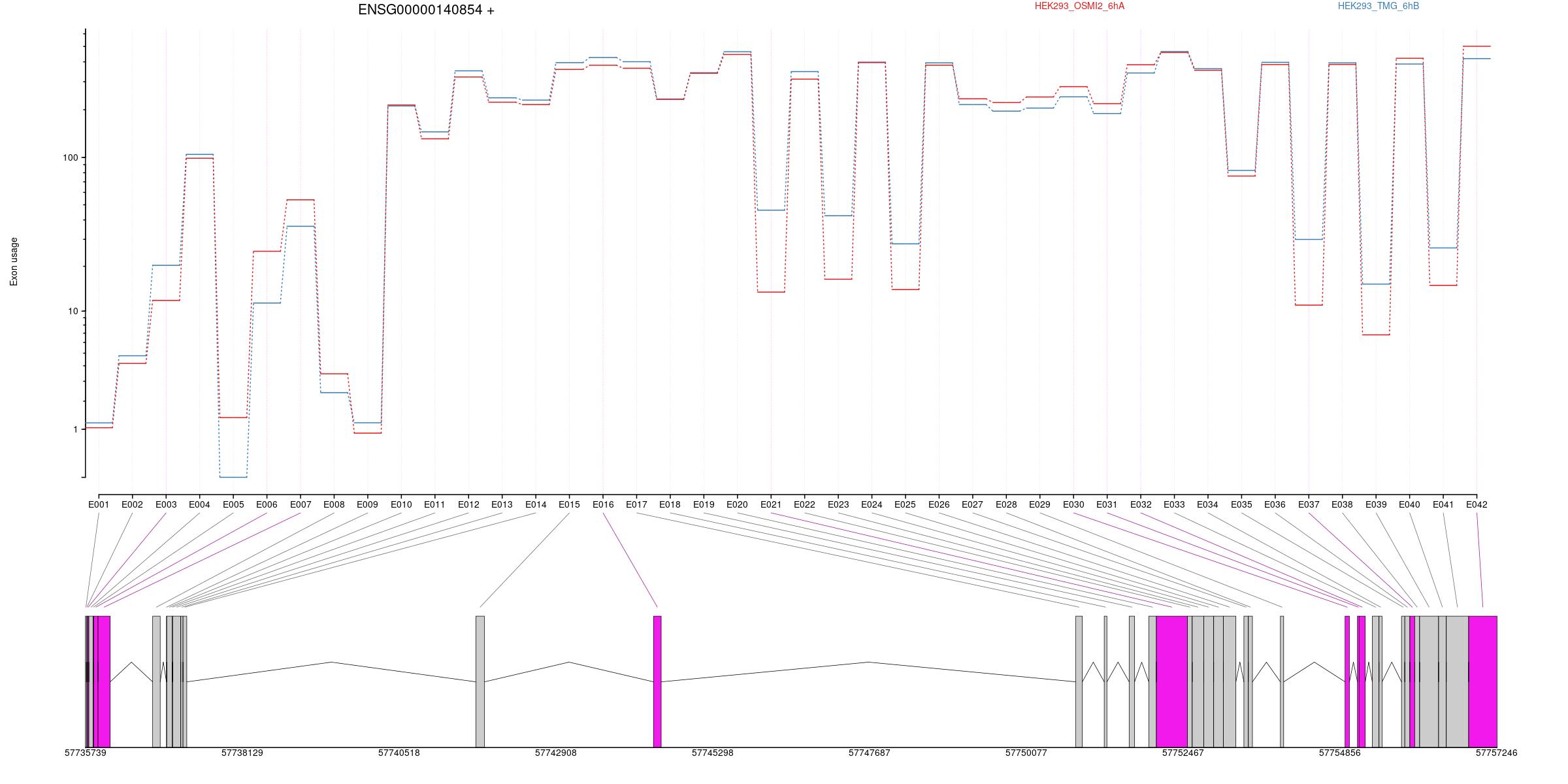Select exon label E018
The width and height of the screenshot is (1568, 784).
click(670, 504)
